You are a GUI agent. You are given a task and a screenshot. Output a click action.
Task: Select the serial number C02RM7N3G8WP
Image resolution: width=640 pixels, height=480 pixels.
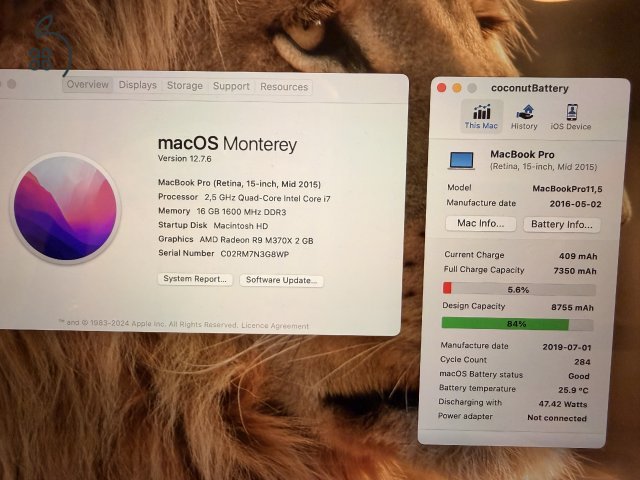(255, 254)
